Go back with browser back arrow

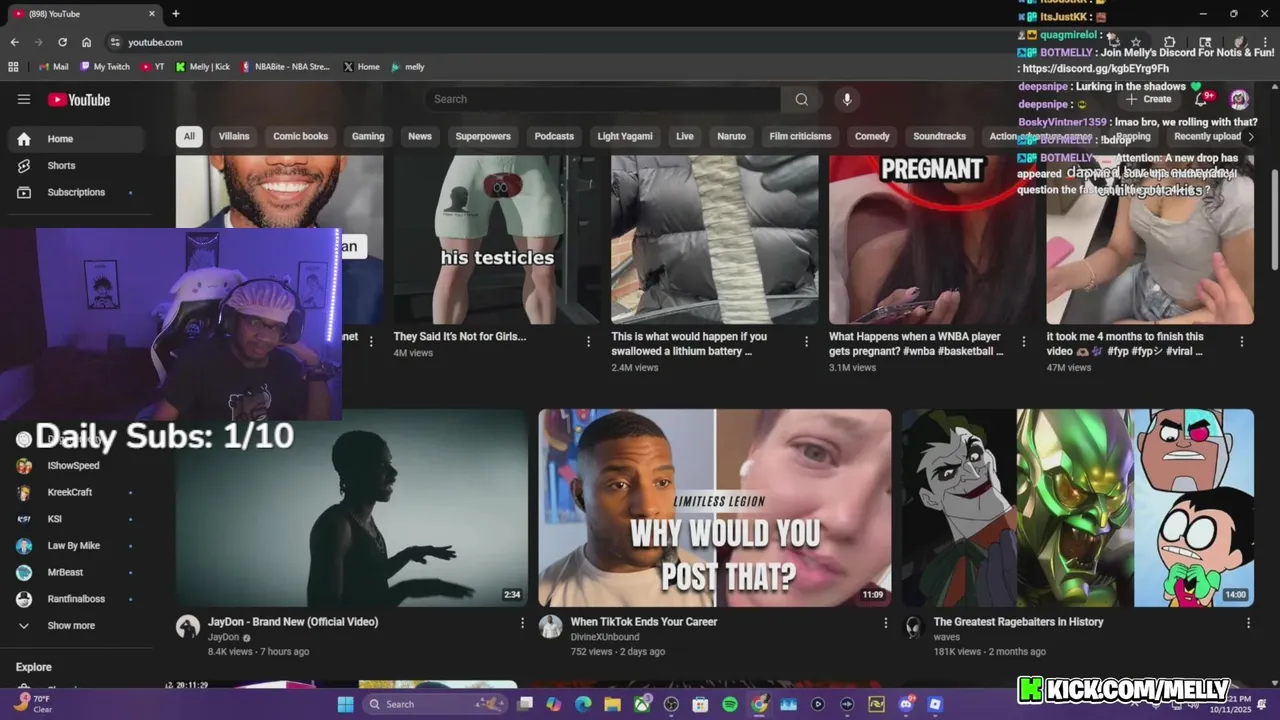(x=14, y=42)
